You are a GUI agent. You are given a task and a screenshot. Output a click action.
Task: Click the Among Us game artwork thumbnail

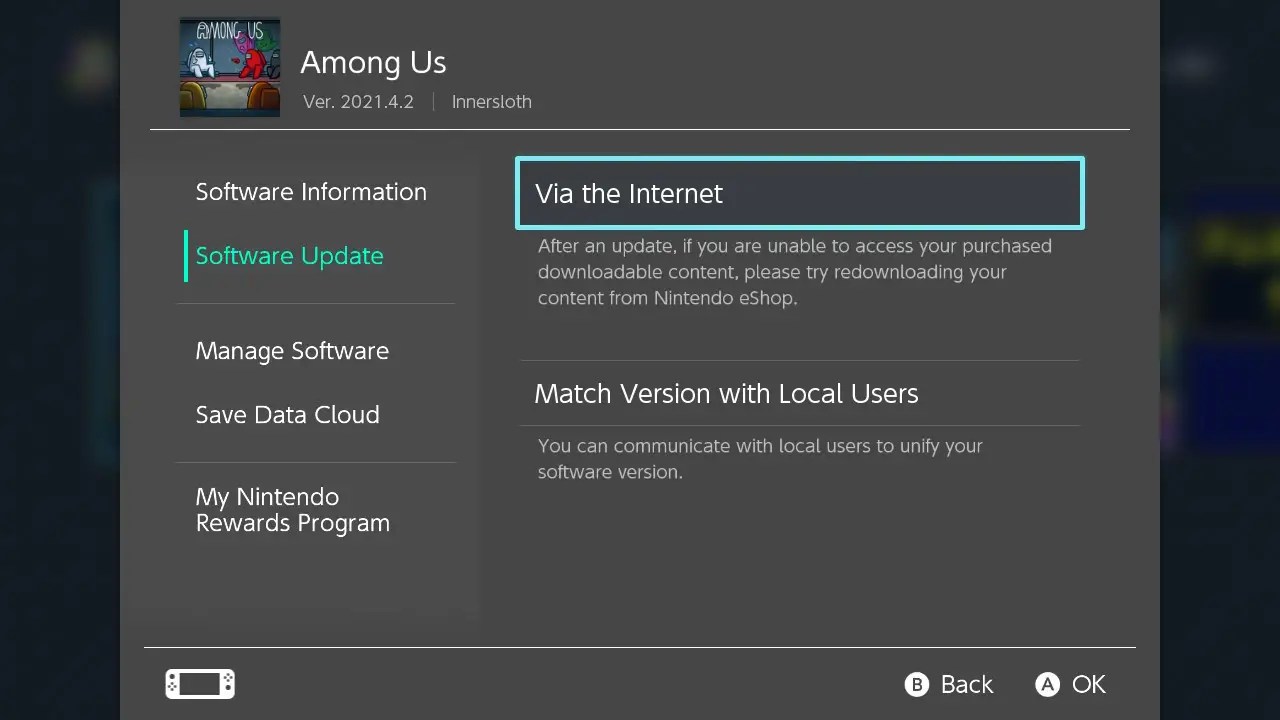pyautogui.click(x=230, y=67)
